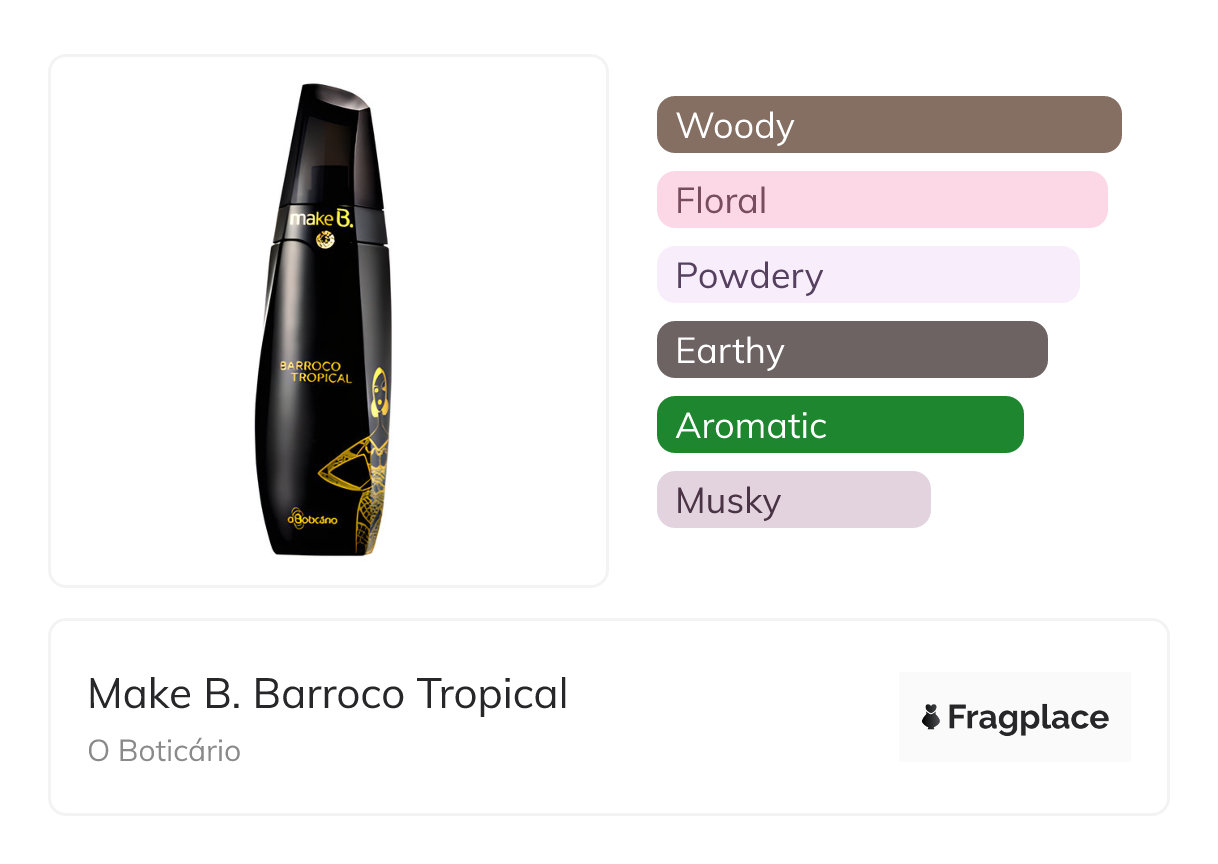Screen dimensions: 1218x864
Task: Click the O Boticário logo at bottle base
Action: (x=315, y=516)
